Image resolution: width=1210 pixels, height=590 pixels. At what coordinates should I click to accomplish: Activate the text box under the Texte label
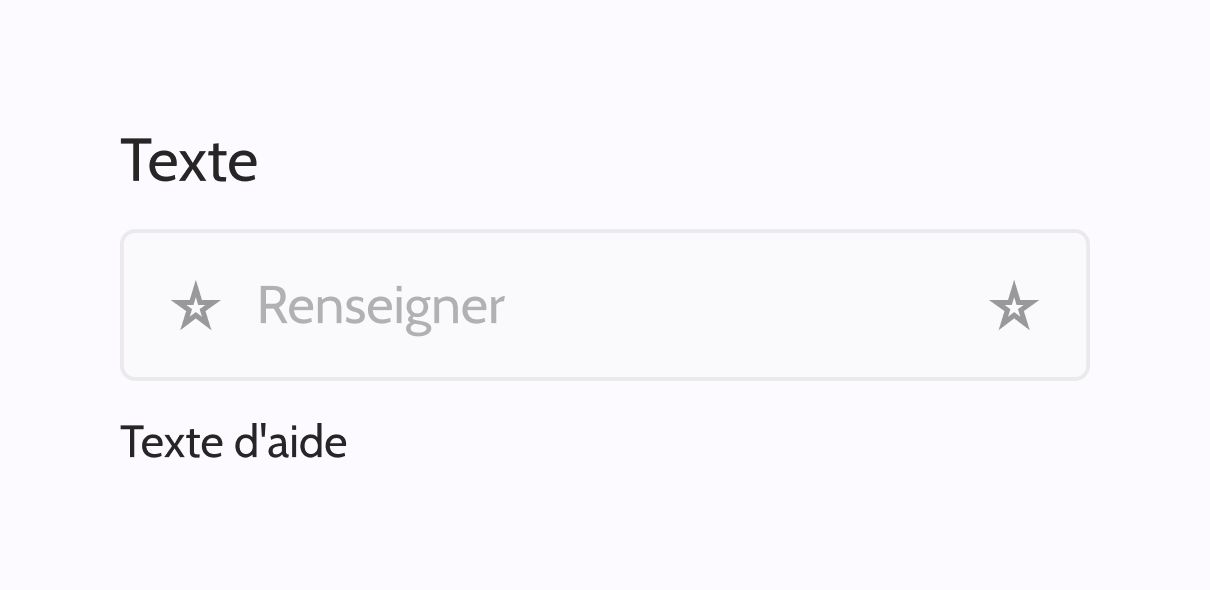click(x=600, y=306)
